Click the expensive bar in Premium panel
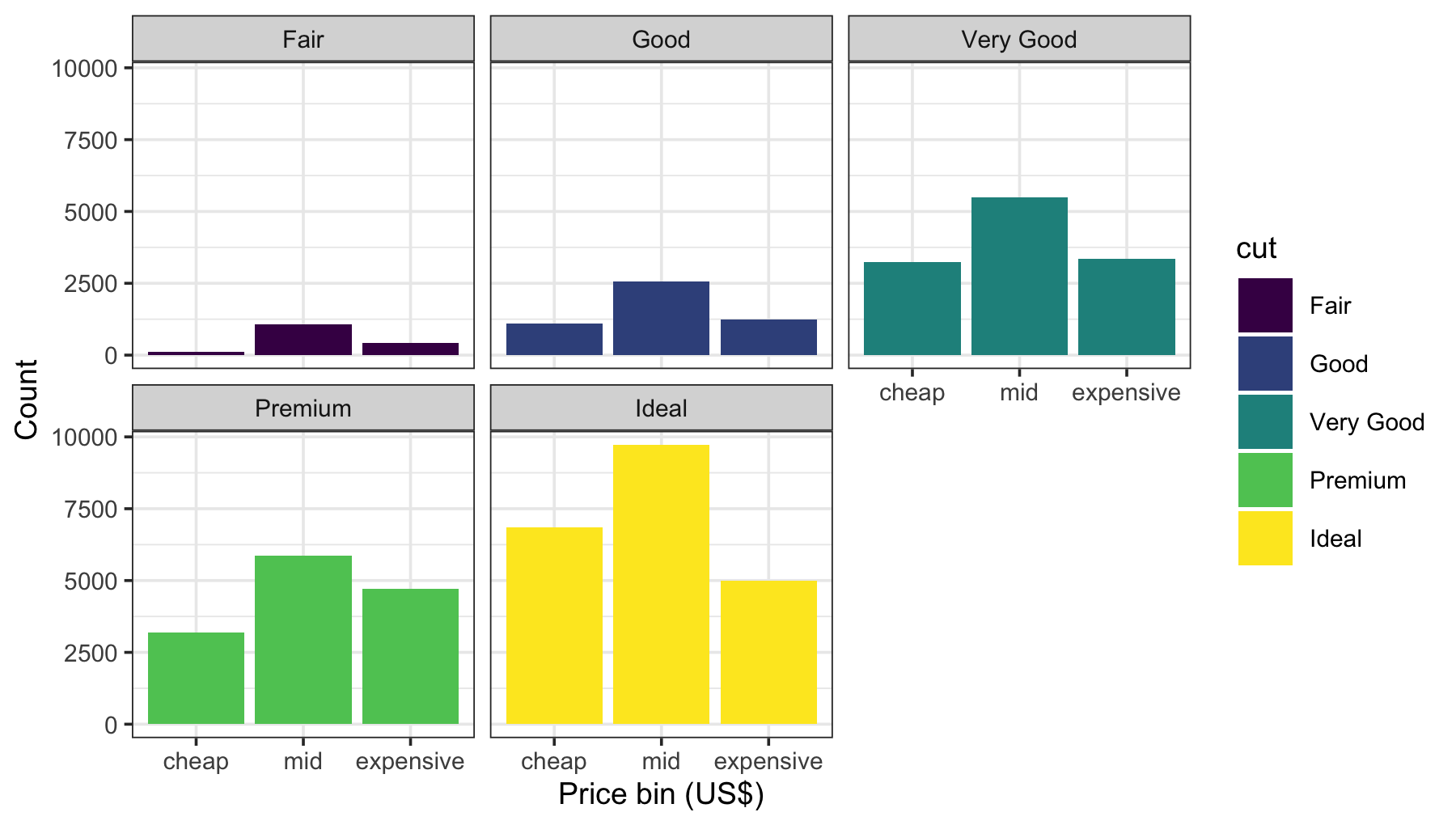Screen dimensions: 1456x825 point(410,656)
